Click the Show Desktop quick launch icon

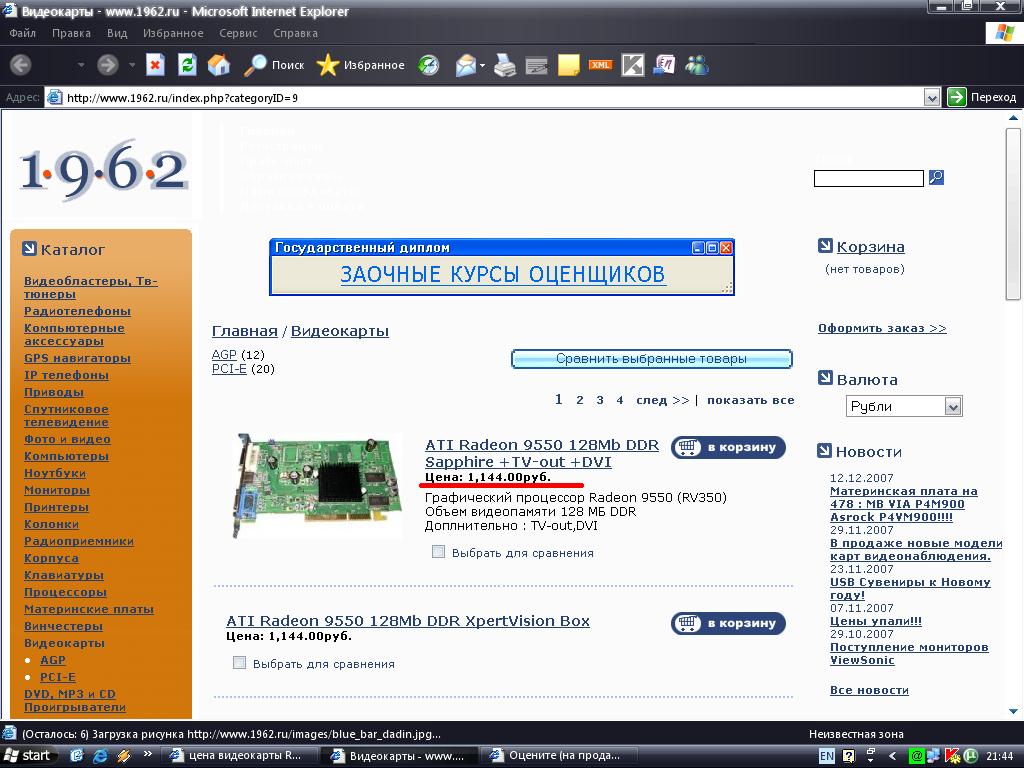tap(76, 756)
